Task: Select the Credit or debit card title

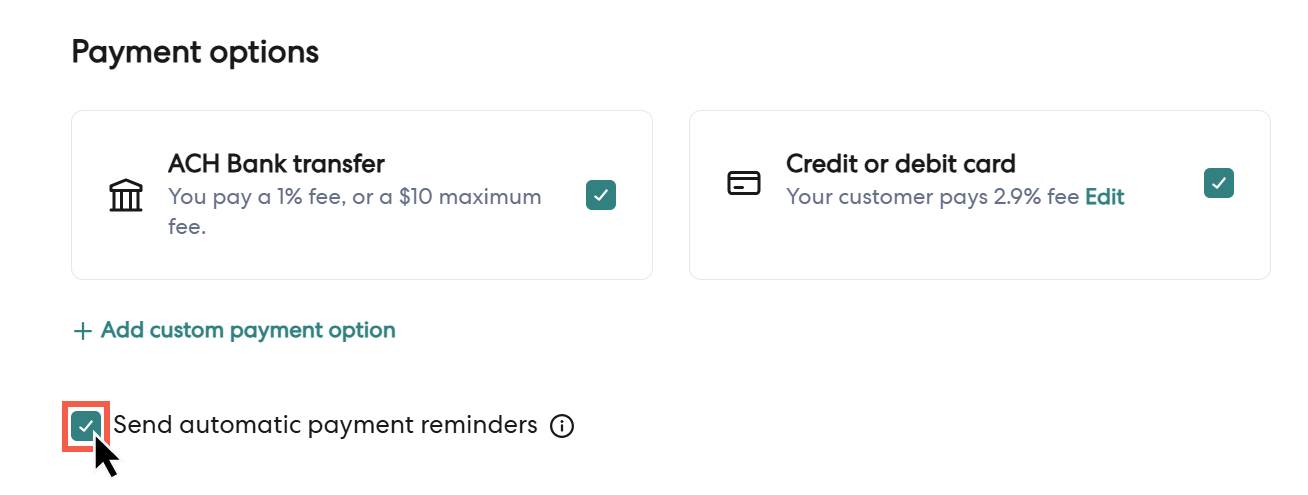Action: click(900, 164)
